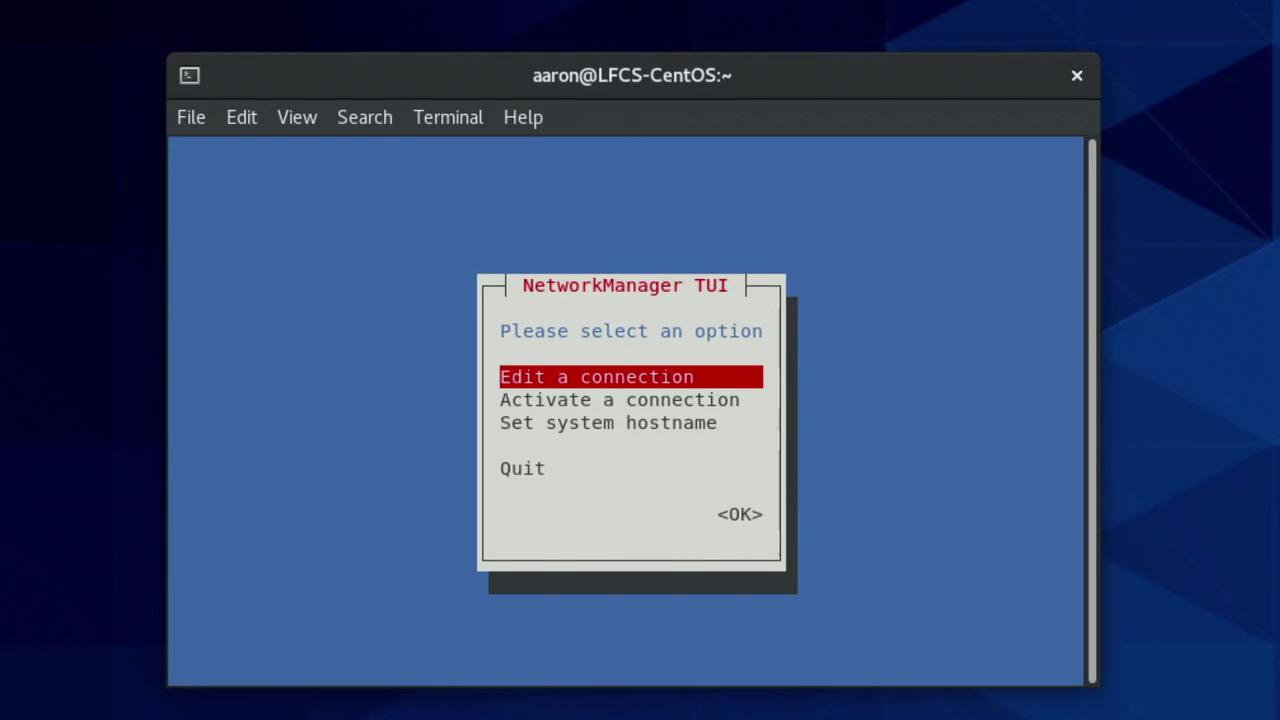Click the terminal window scrollbar

(x=1091, y=410)
